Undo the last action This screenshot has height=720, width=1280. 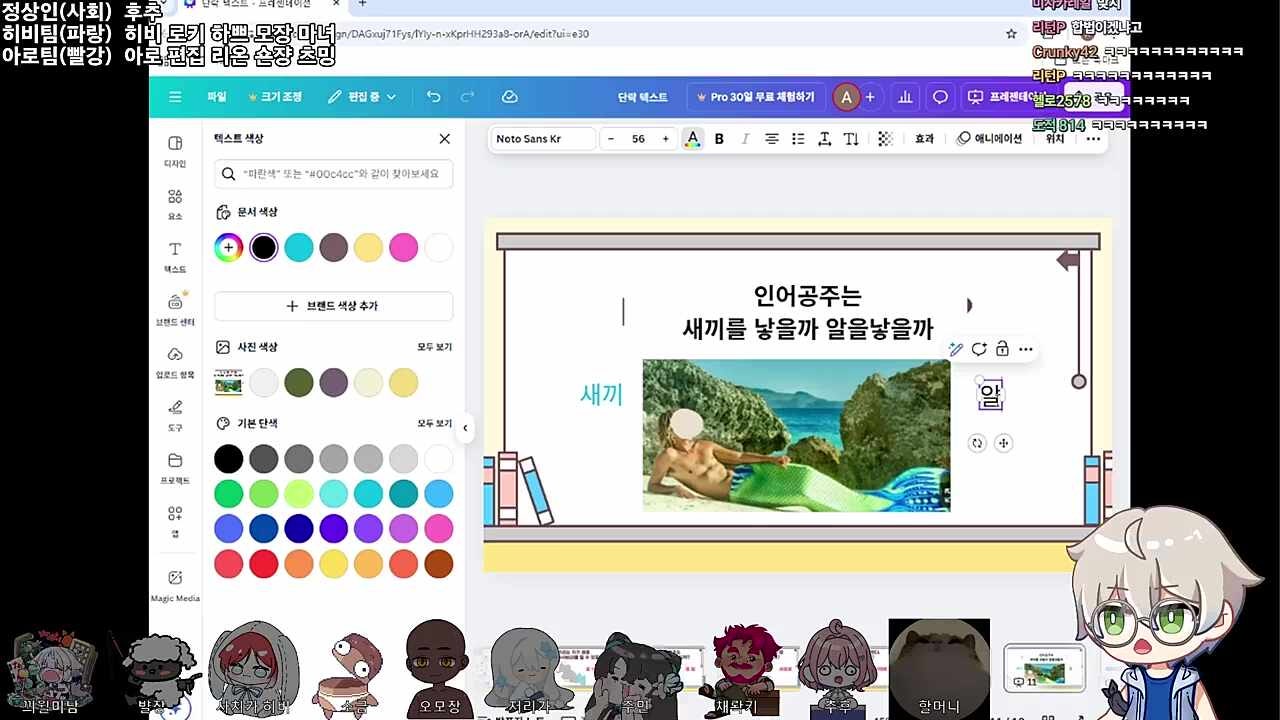tap(433, 97)
